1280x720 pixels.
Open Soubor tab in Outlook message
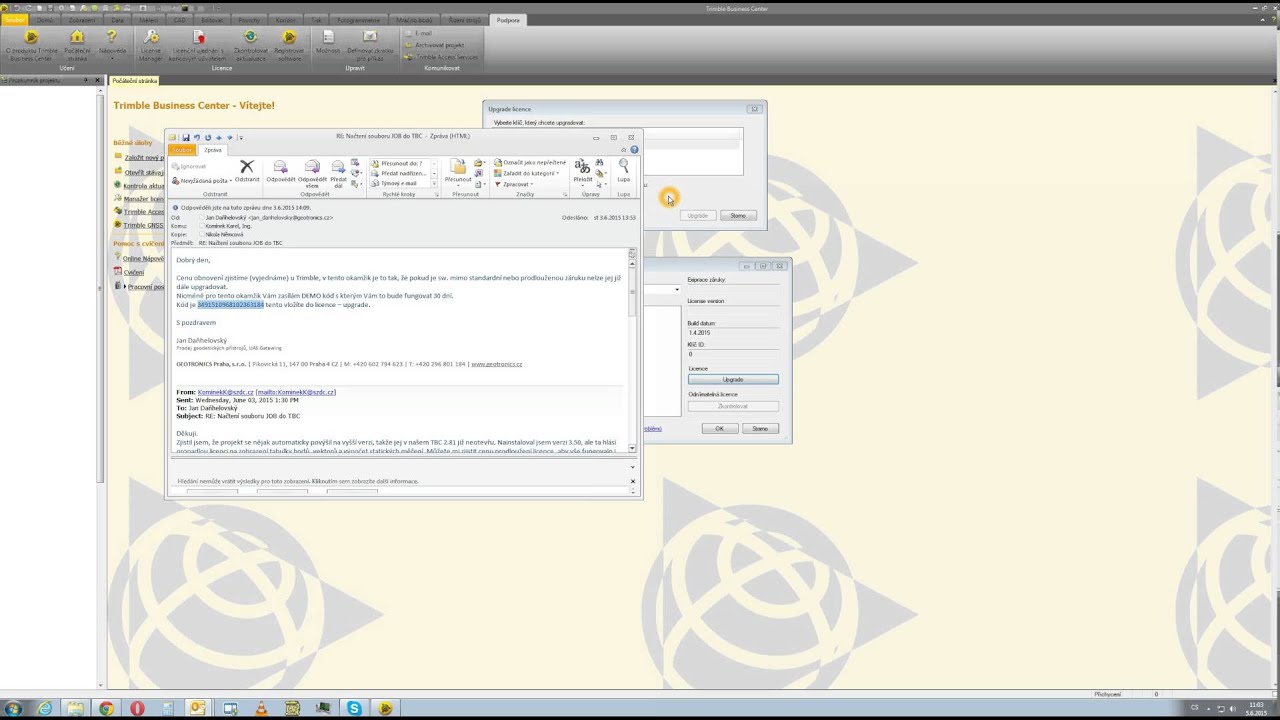181,150
